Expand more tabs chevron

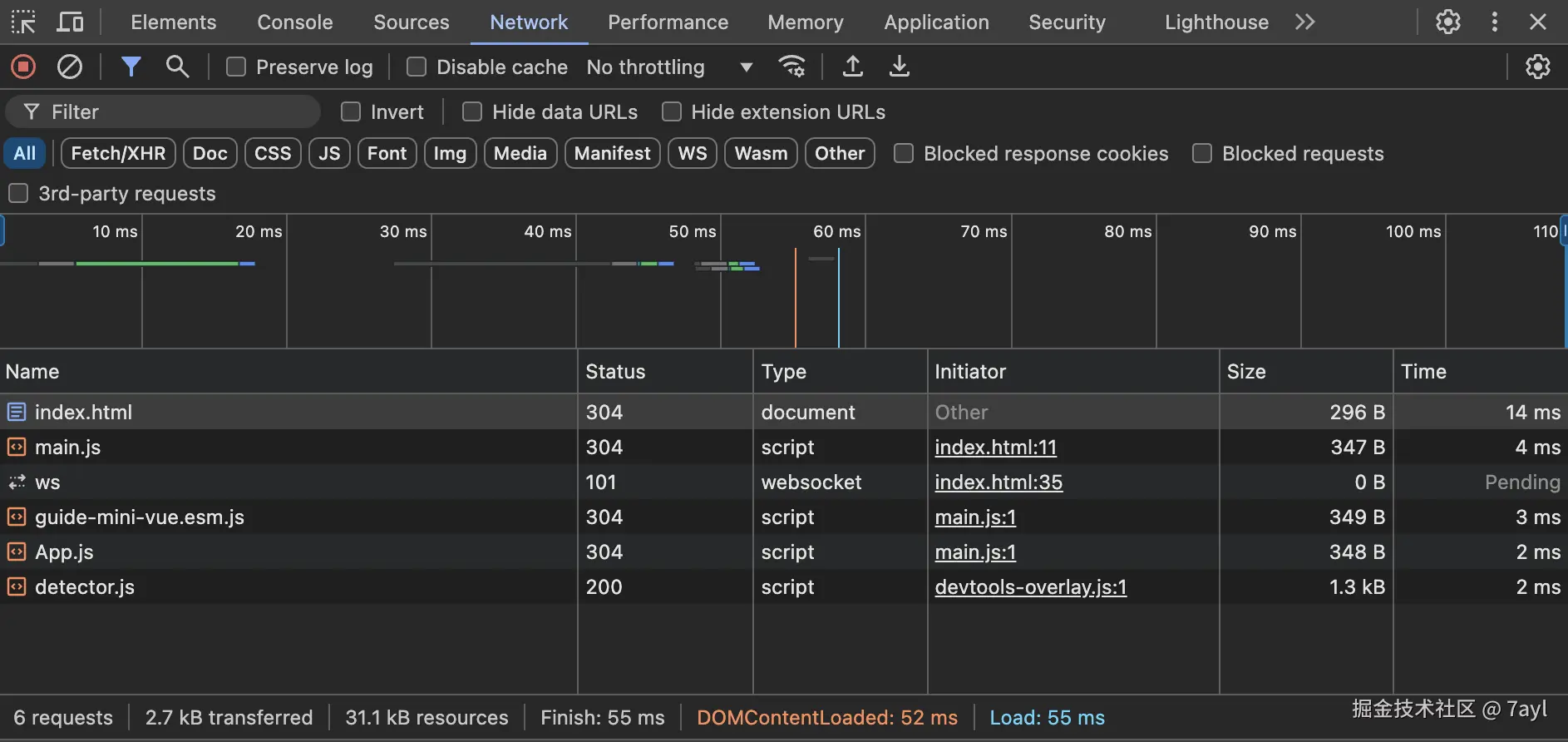pyautogui.click(x=1304, y=22)
